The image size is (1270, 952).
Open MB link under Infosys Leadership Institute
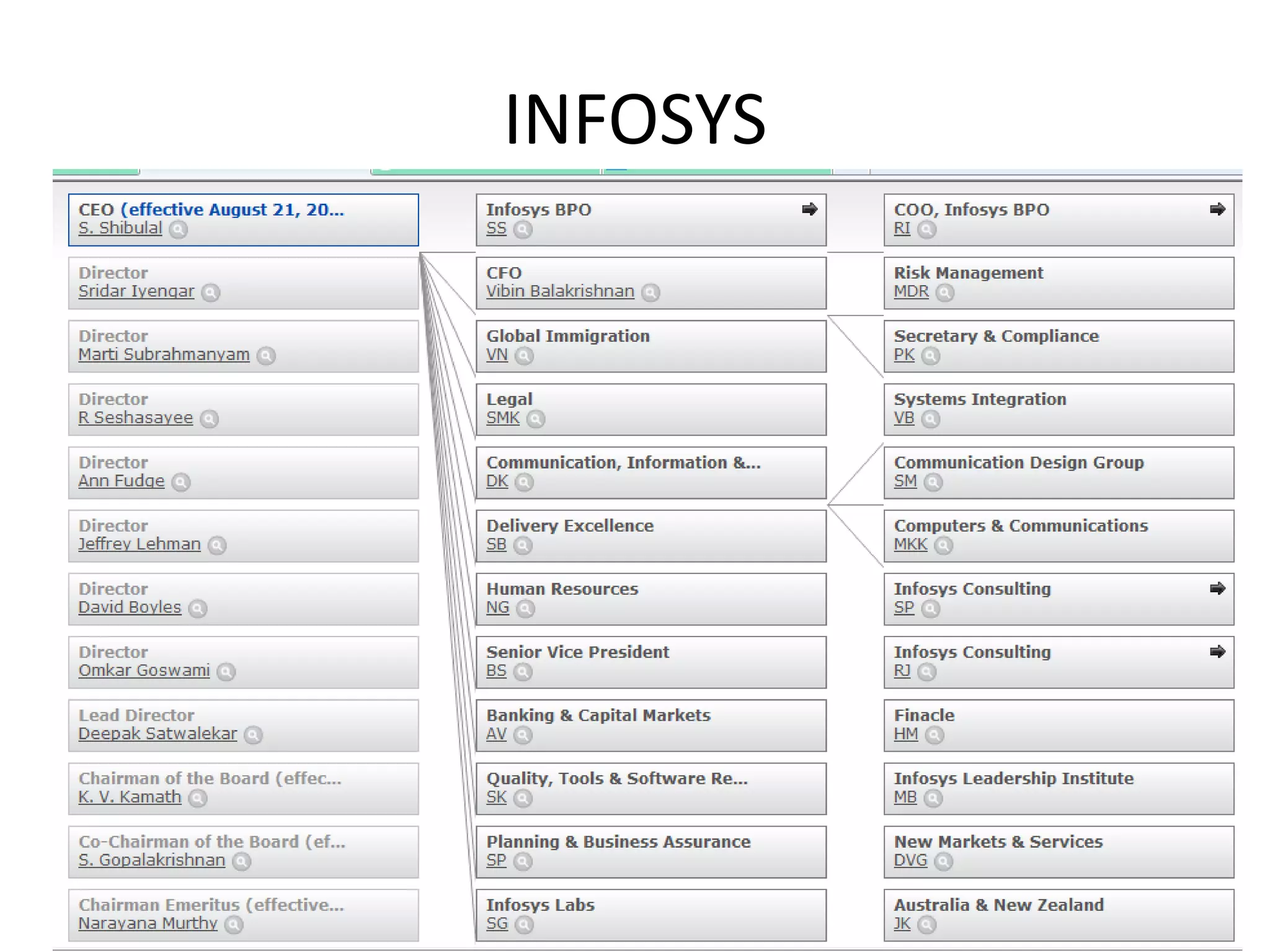click(x=905, y=797)
